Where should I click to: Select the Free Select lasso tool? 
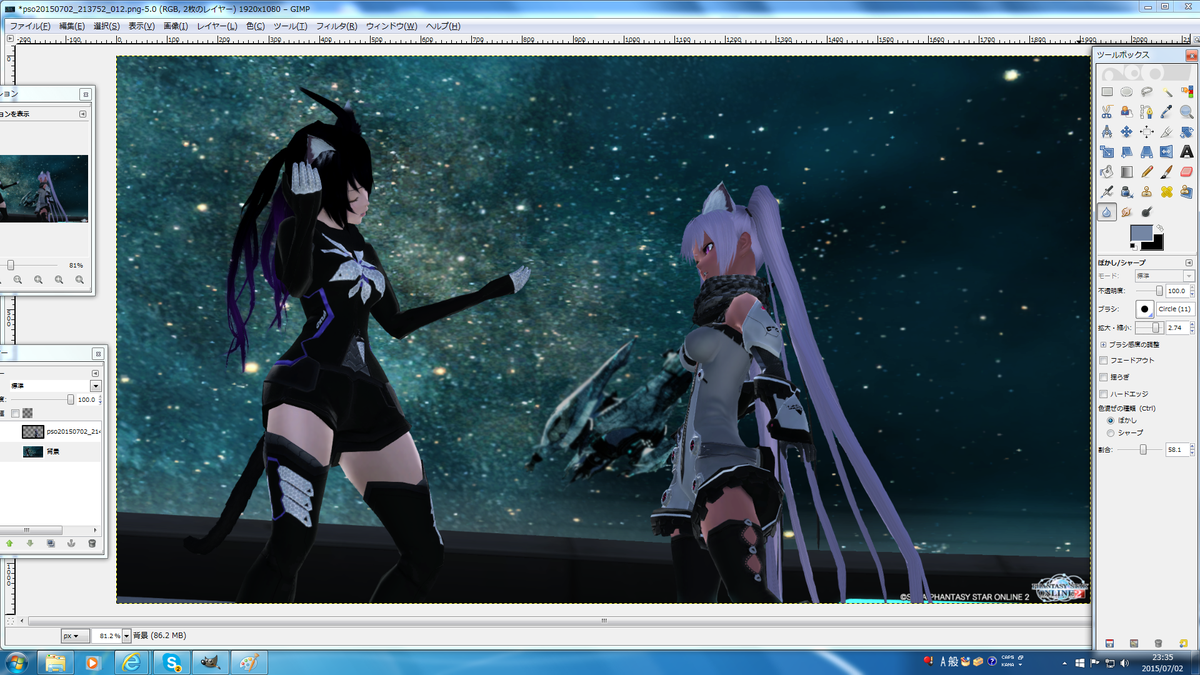(1147, 91)
